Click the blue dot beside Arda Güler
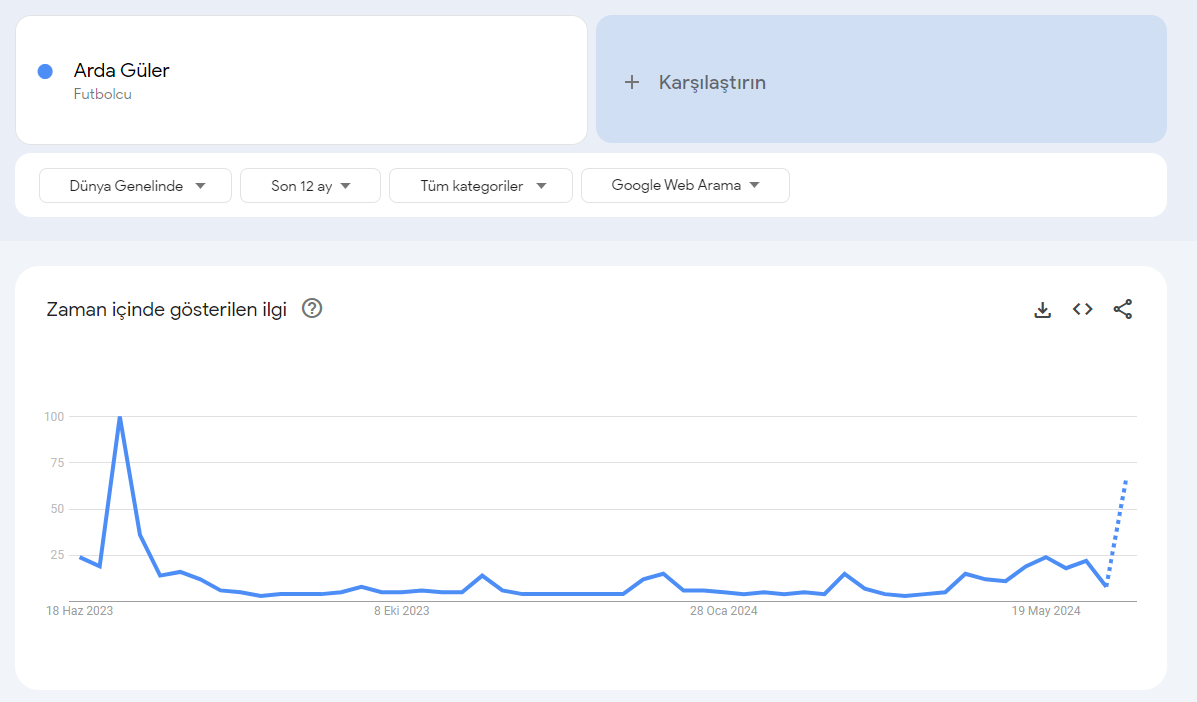1197x702 pixels. [45, 71]
